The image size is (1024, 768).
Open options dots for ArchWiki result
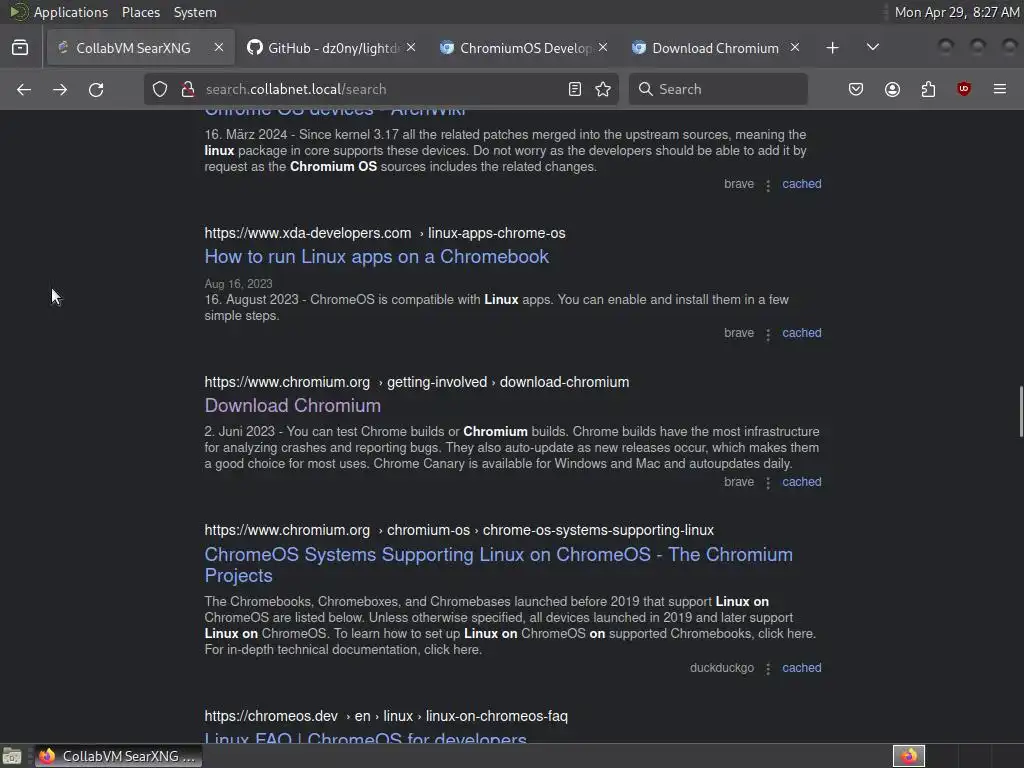pos(768,185)
